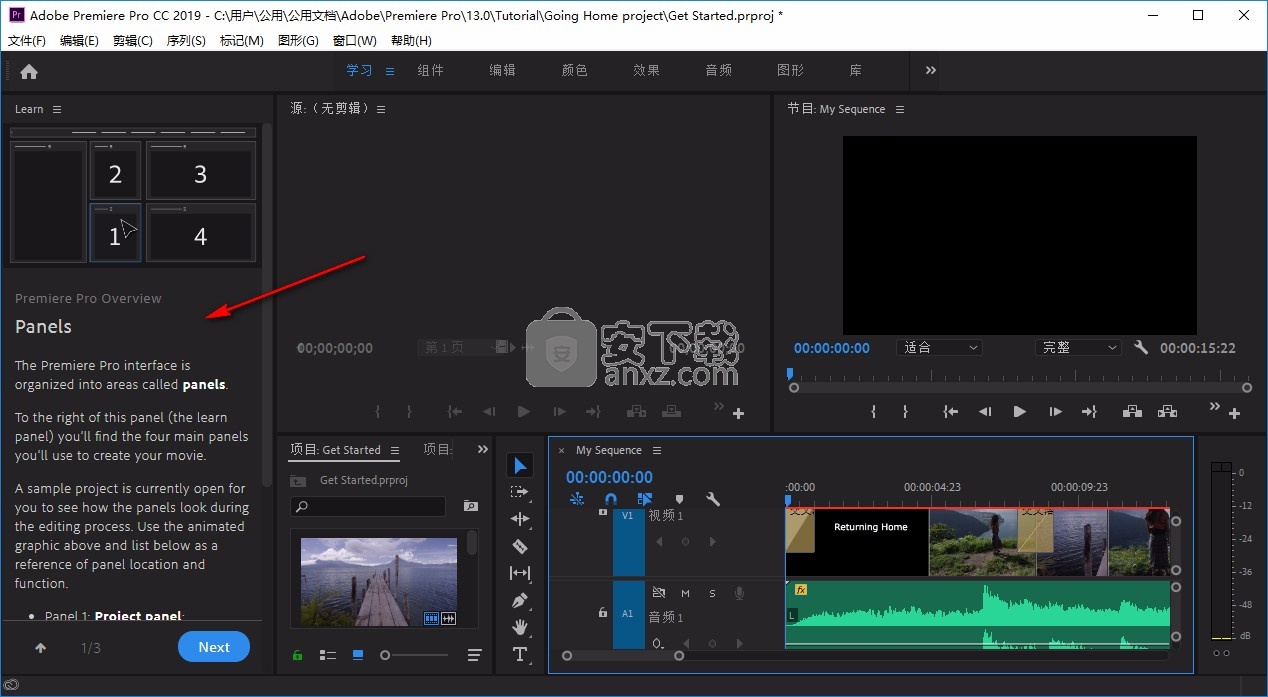Open the 序列(S) menu

(x=186, y=41)
